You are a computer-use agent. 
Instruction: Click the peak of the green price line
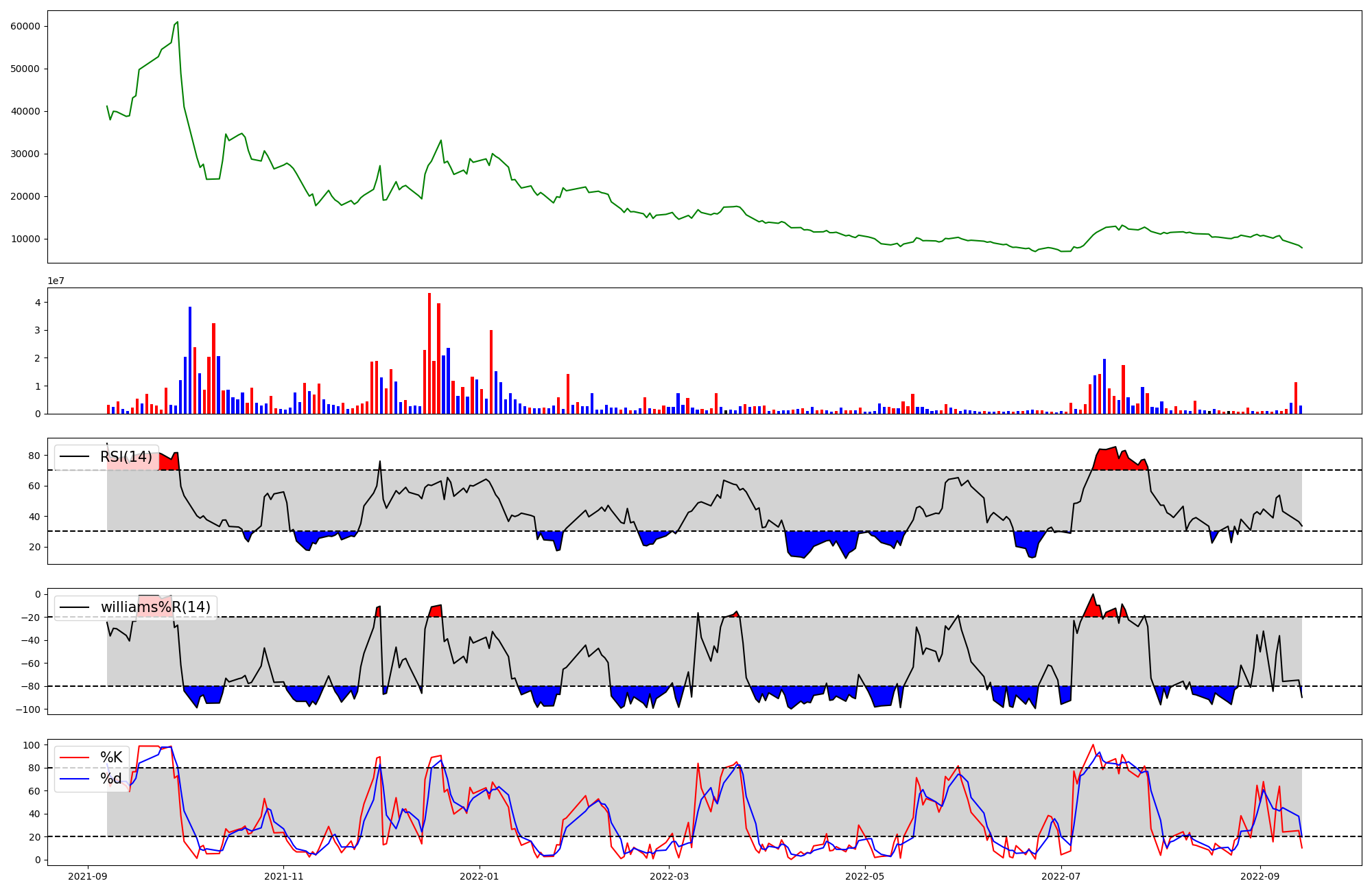(178, 22)
